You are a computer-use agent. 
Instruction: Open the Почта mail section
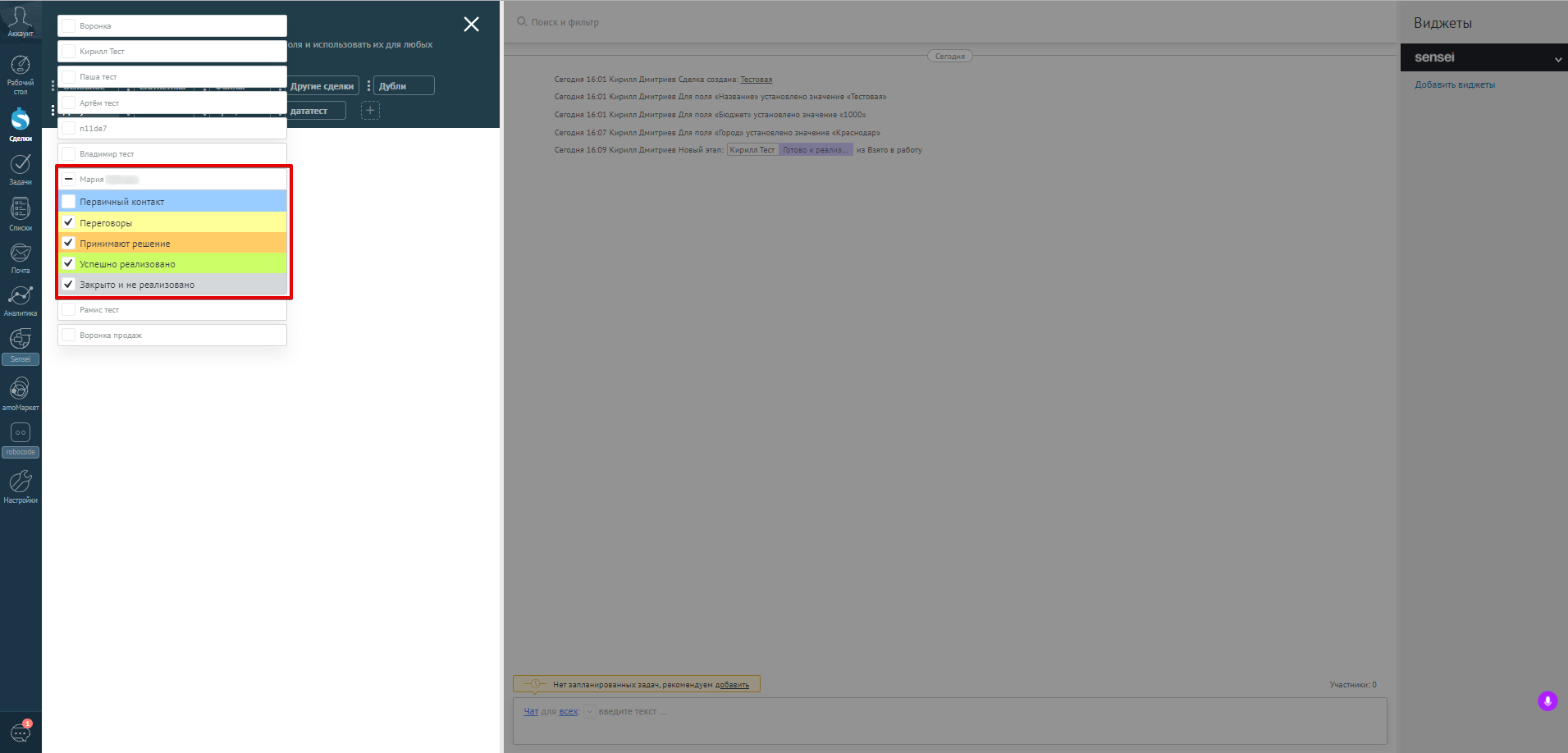[20, 258]
